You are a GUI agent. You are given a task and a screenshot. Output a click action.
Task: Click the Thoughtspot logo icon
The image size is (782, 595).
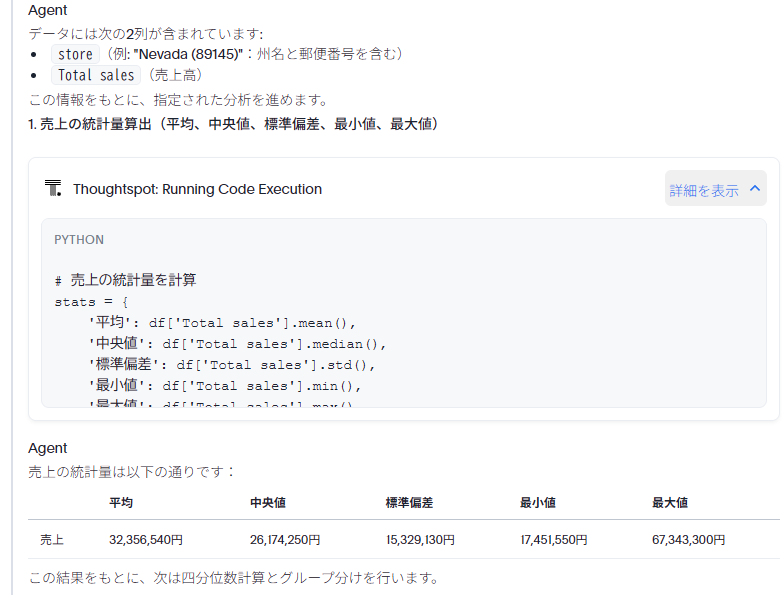point(53,188)
